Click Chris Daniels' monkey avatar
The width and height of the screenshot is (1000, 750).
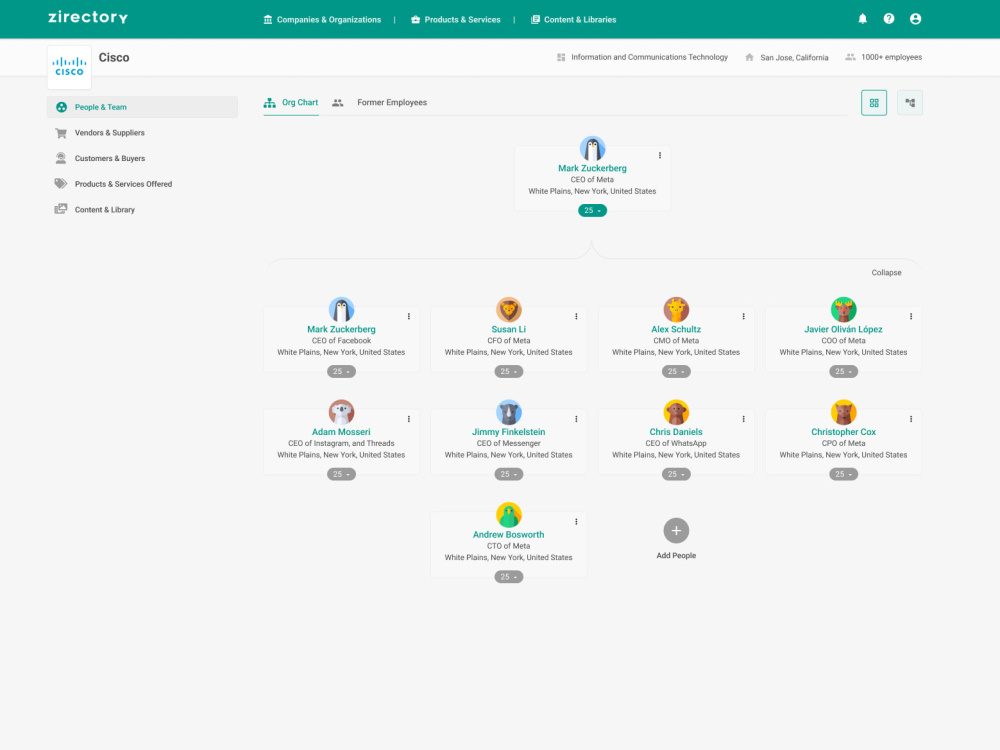click(676, 413)
